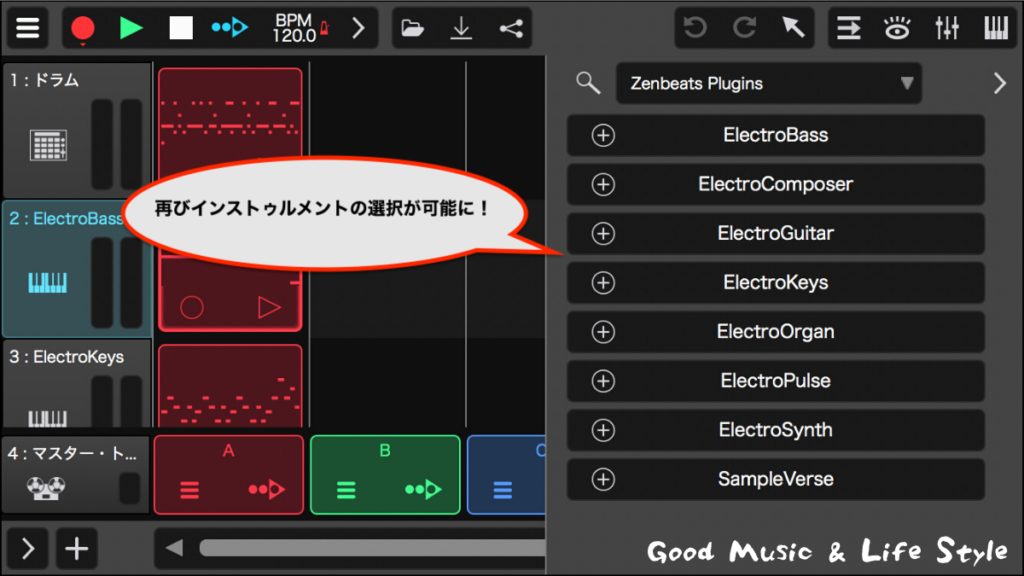Image resolution: width=1024 pixels, height=576 pixels.
Task: Add a new track with plus button
Action: pyautogui.click(x=76, y=549)
